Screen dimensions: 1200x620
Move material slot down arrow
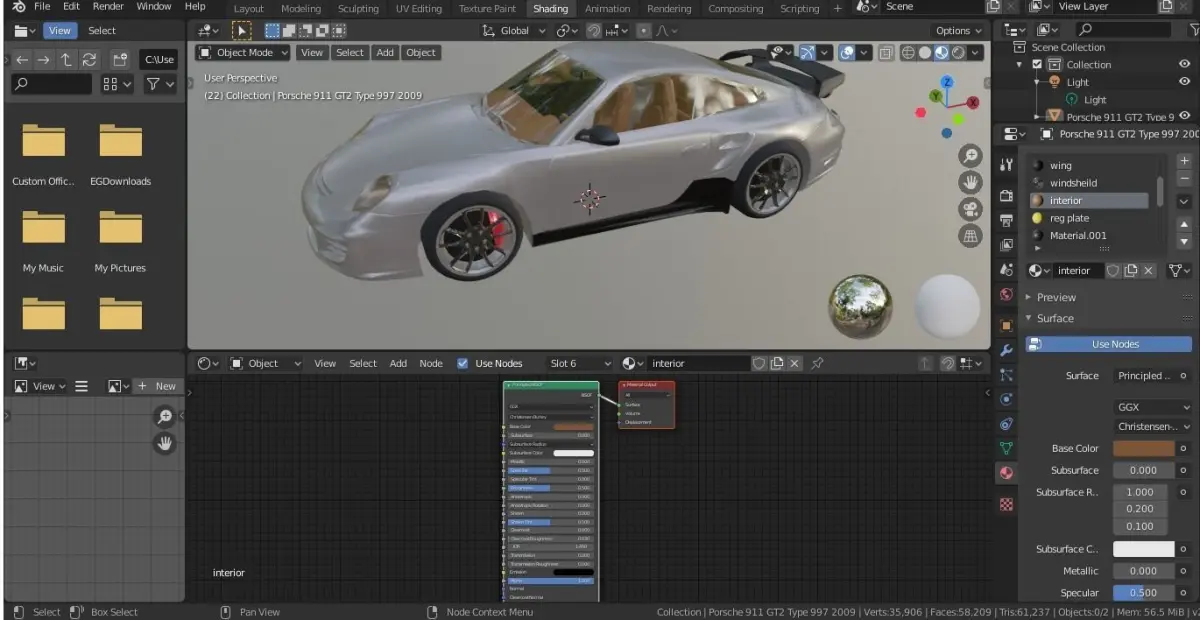click(1184, 242)
